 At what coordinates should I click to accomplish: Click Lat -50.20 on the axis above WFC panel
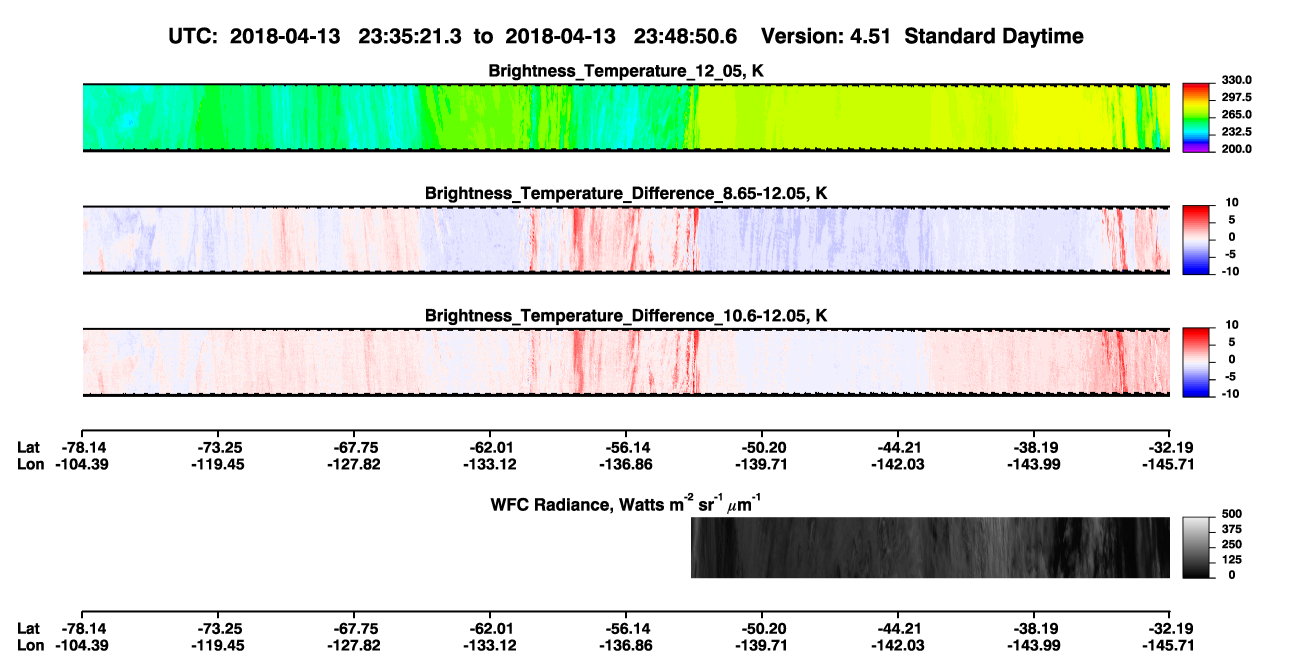(762, 447)
